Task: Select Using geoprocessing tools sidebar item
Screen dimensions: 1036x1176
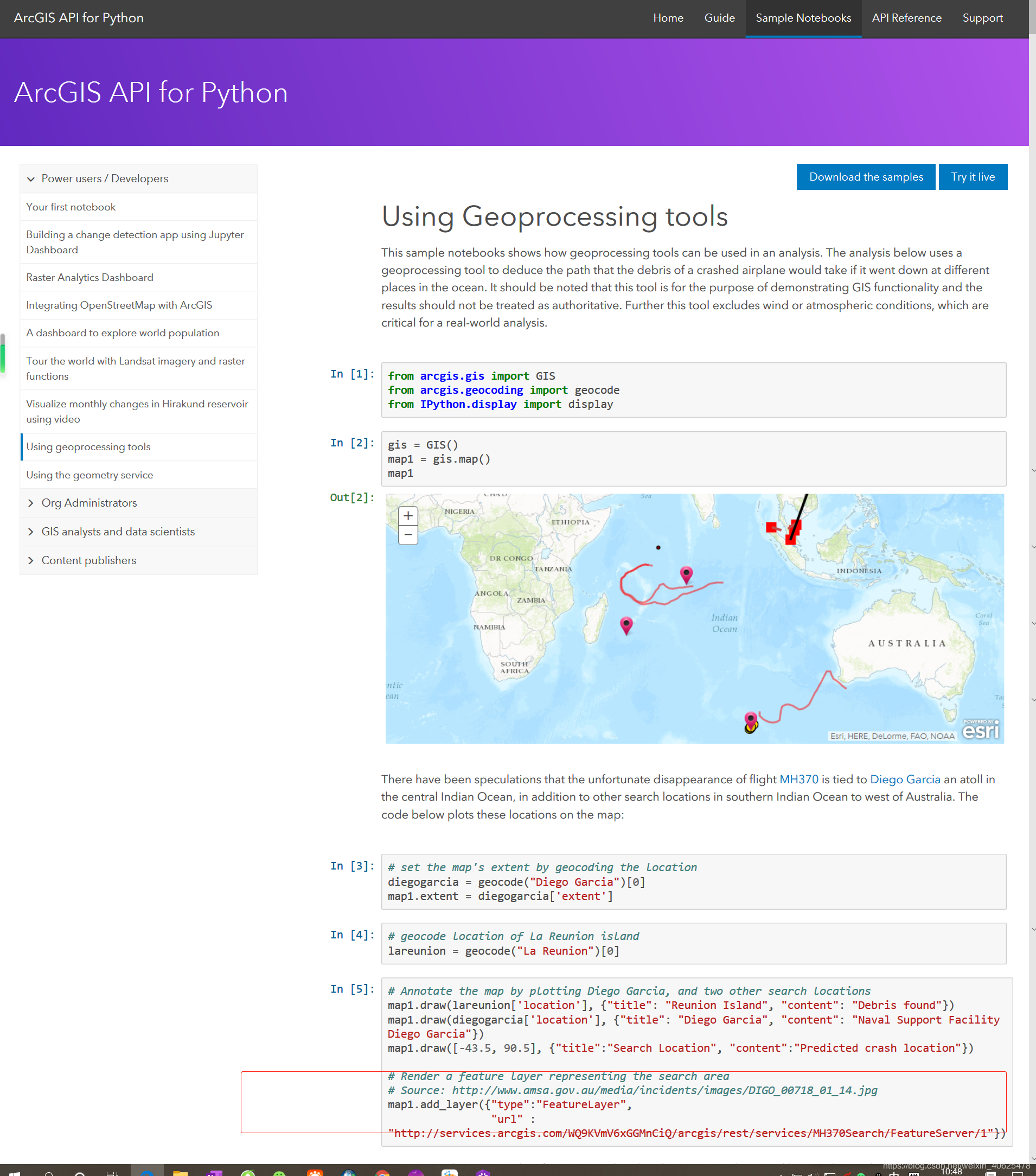Action: [x=139, y=447]
